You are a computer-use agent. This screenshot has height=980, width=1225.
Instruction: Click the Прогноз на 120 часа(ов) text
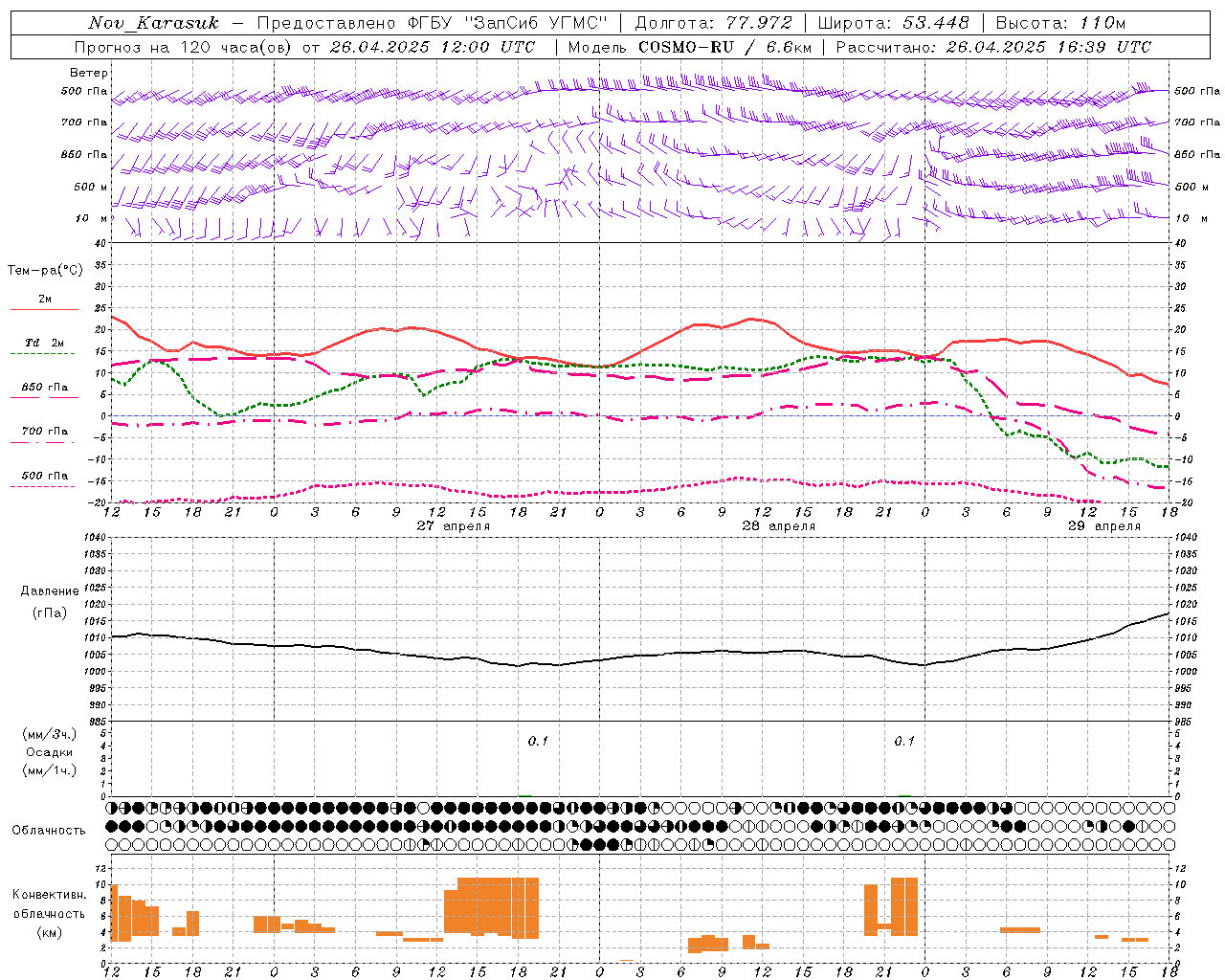184,47
